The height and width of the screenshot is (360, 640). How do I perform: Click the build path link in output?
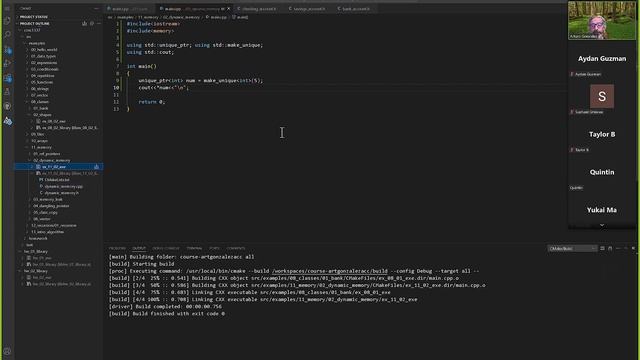click(x=329, y=271)
